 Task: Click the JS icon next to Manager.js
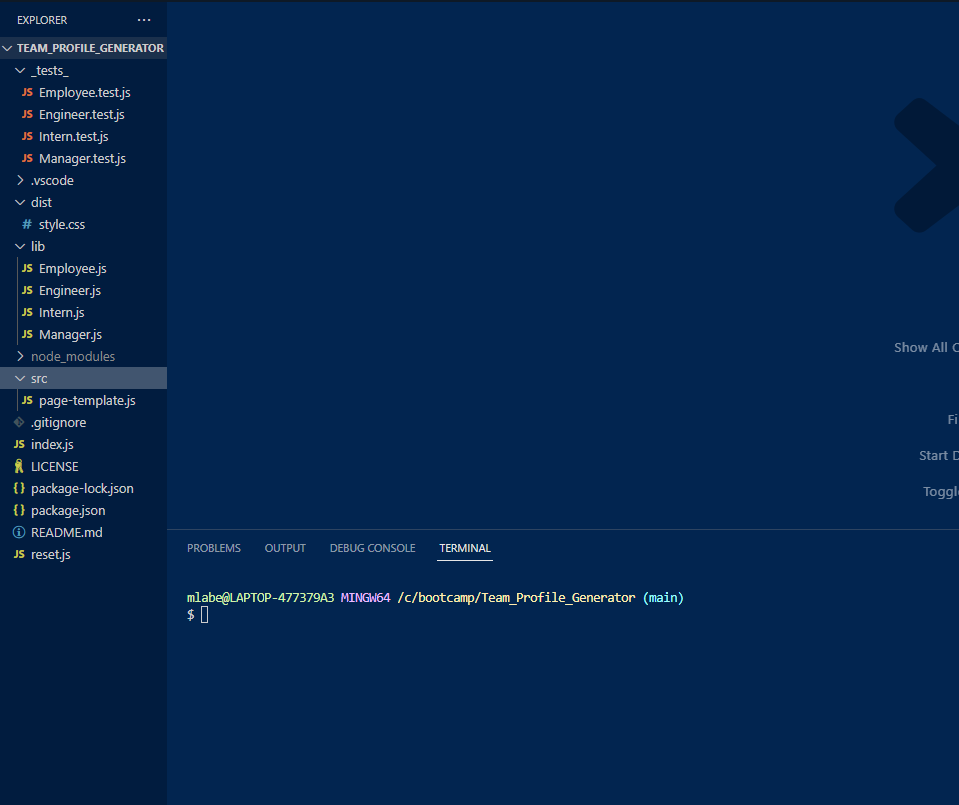(27, 334)
